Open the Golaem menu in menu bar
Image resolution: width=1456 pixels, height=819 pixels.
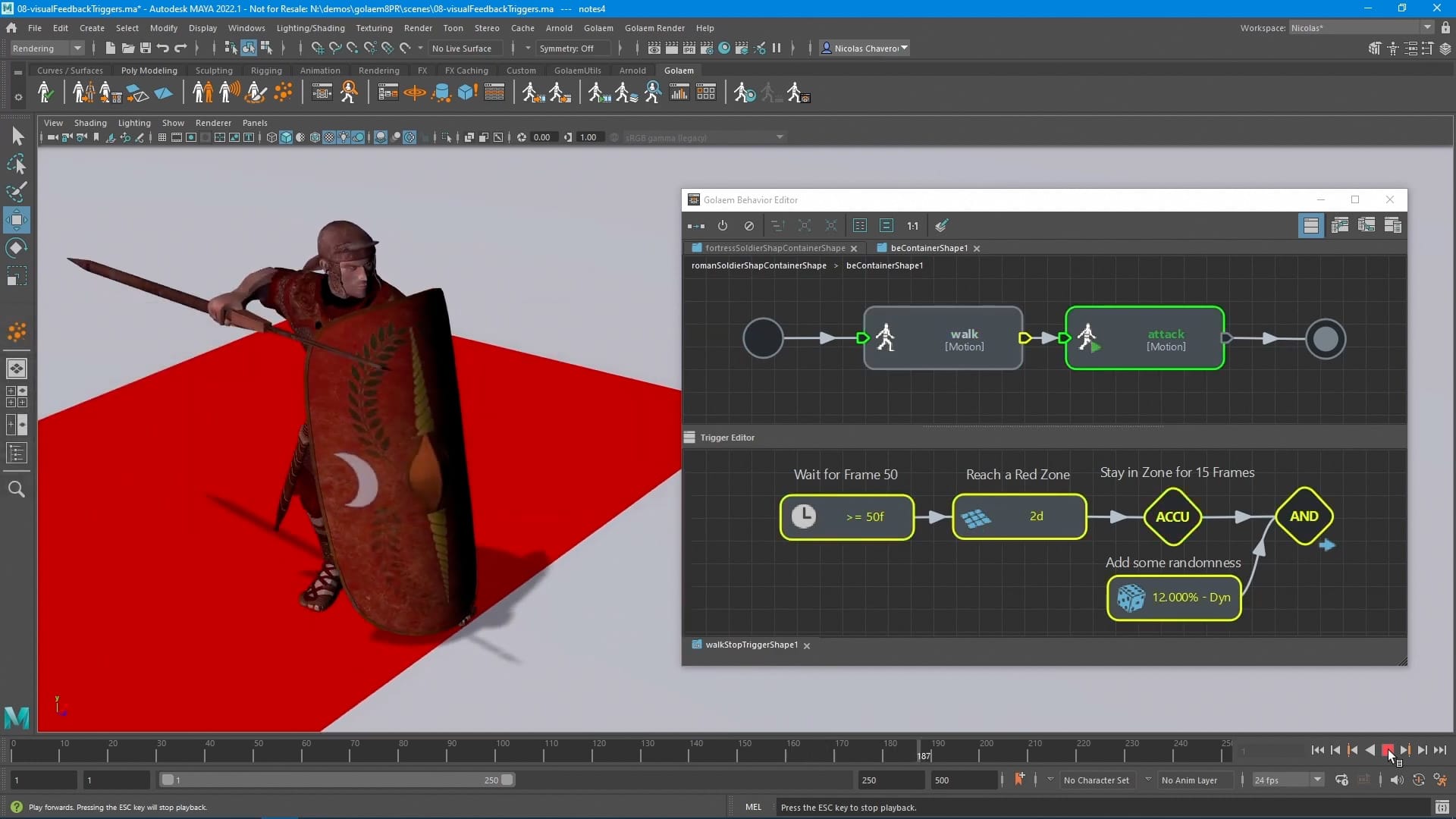pyautogui.click(x=598, y=27)
